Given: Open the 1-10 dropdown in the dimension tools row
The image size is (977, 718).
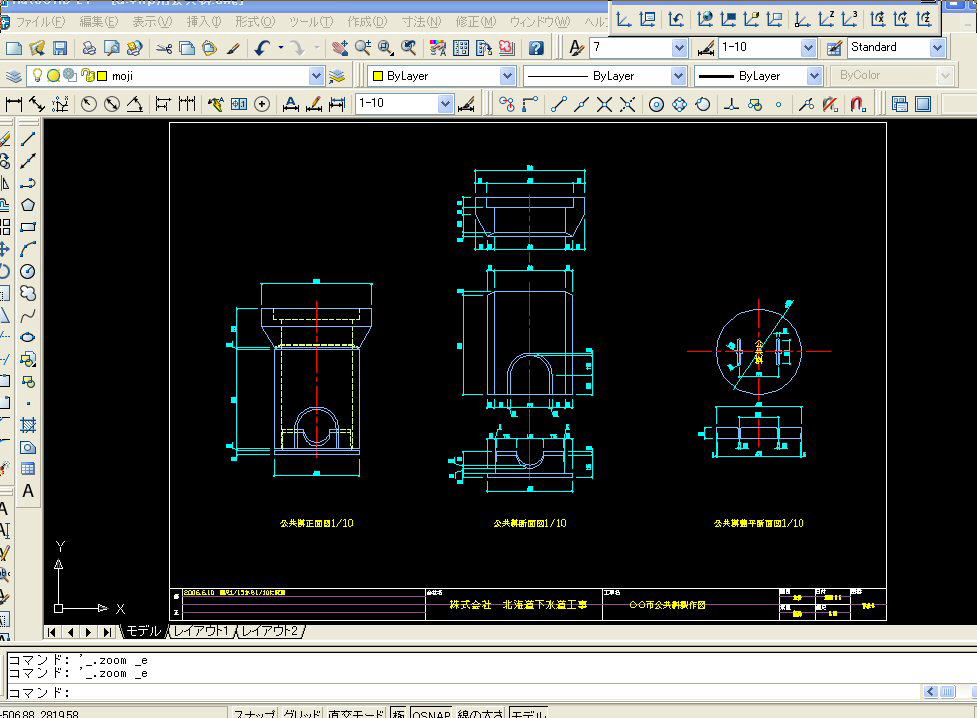Looking at the screenshot, I should coord(445,103).
